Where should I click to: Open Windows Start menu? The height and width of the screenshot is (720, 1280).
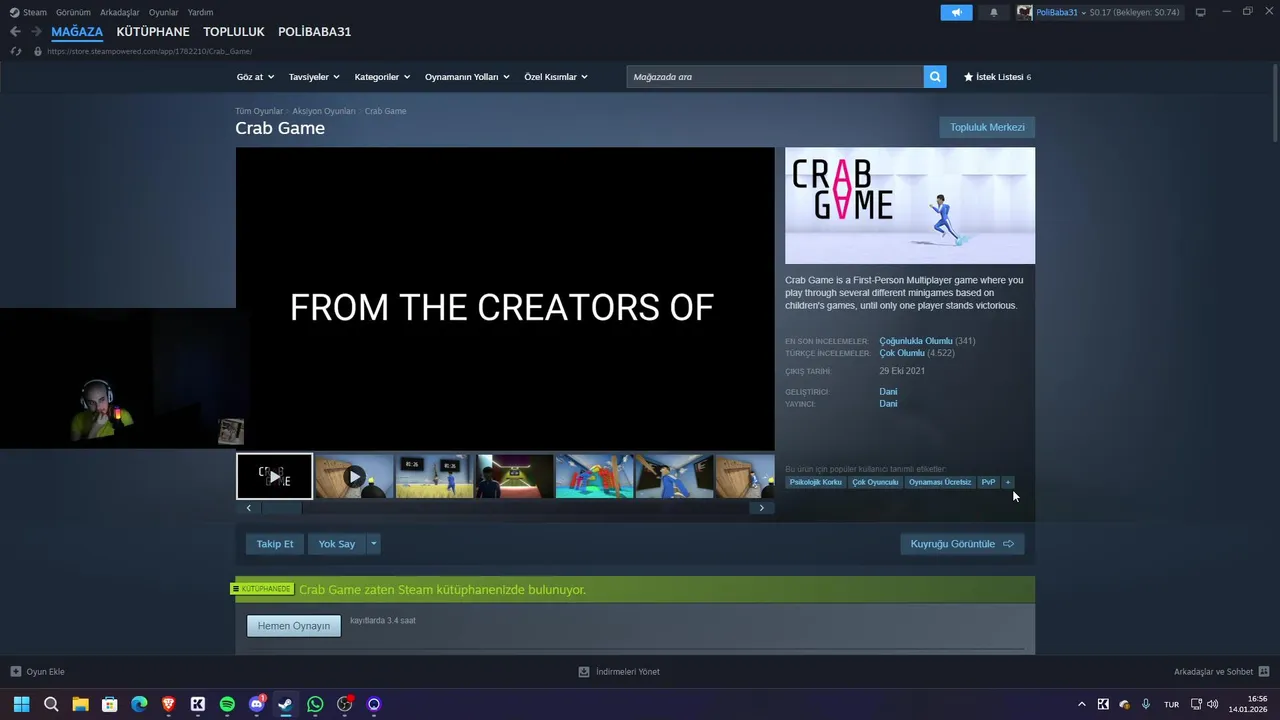pyautogui.click(x=21, y=704)
